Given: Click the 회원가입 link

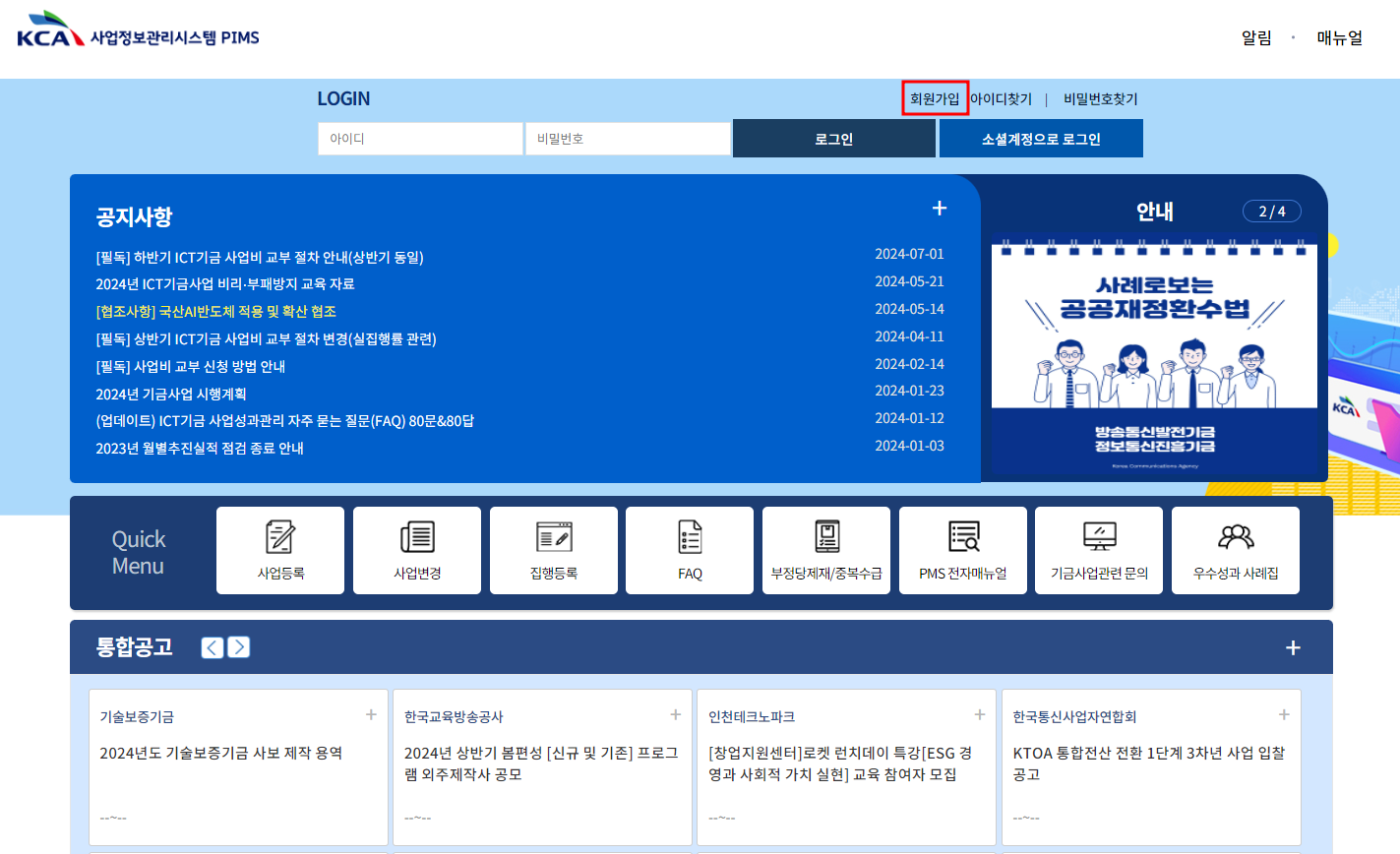Looking at the screenshot, I should [935, 98].
